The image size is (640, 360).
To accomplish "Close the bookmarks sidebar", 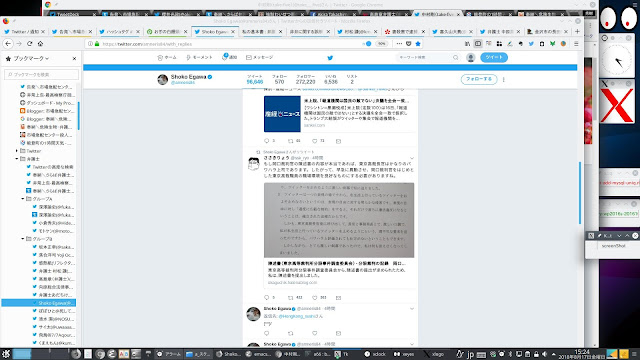I will click(74, 58).
